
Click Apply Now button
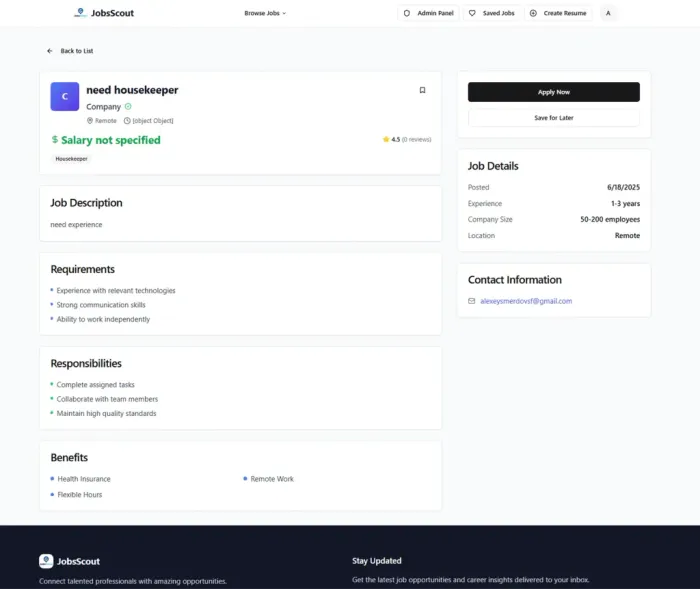coord(554,92)
